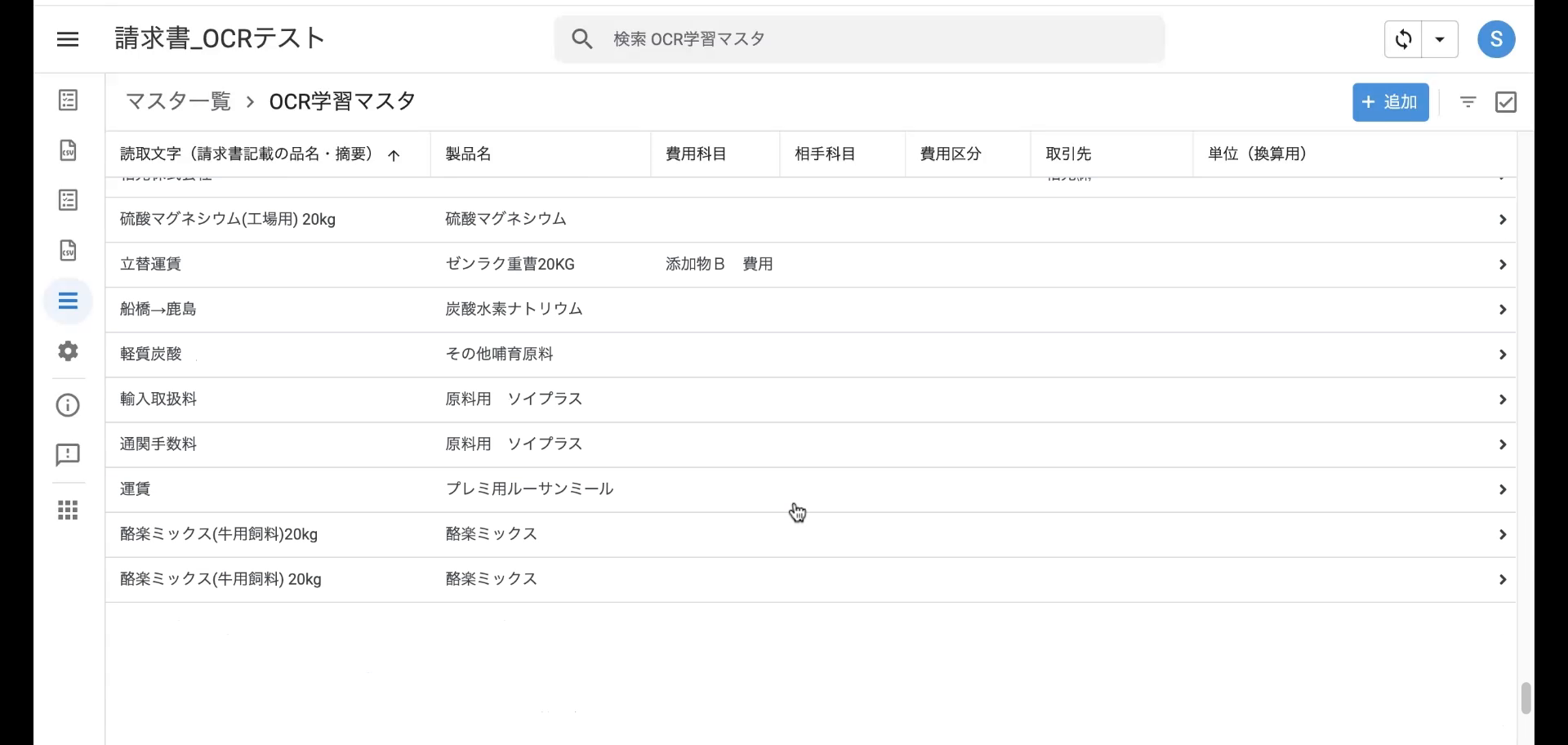Click the OCR学習マスタ breadcrumb

(x=342, y=101)
